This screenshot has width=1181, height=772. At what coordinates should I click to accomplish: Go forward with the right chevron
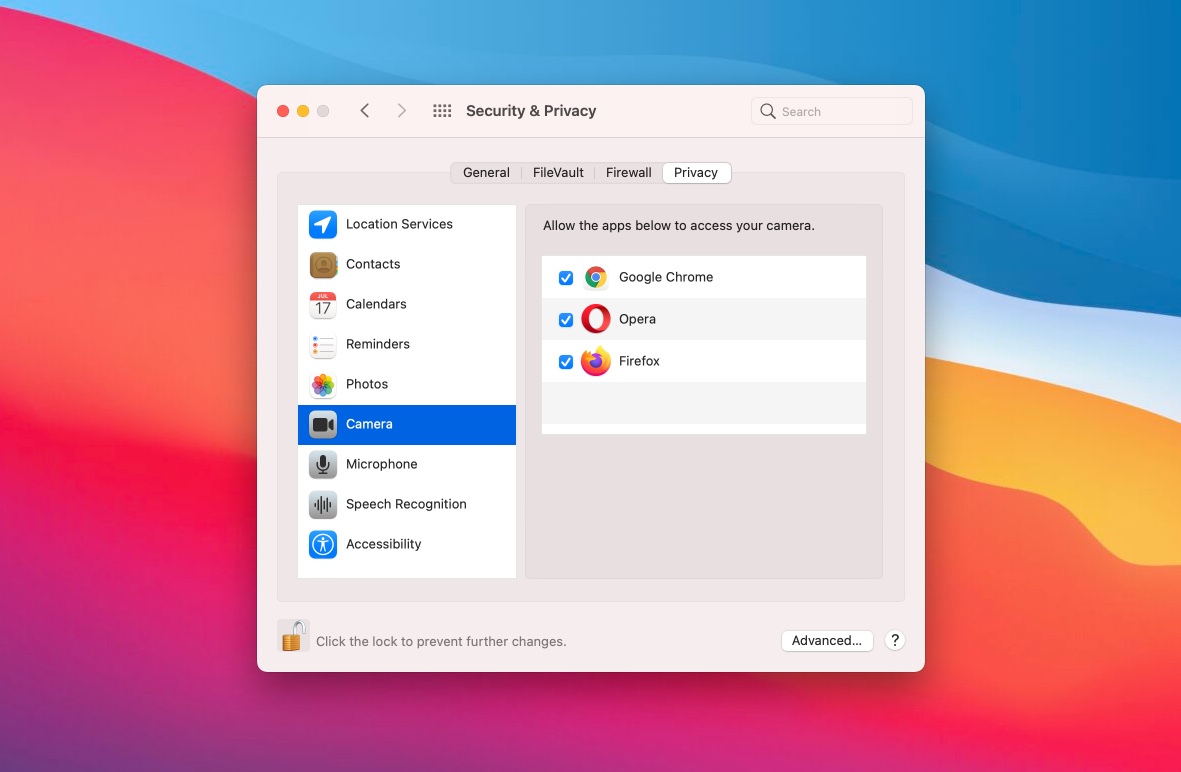[x=401, y=111]
